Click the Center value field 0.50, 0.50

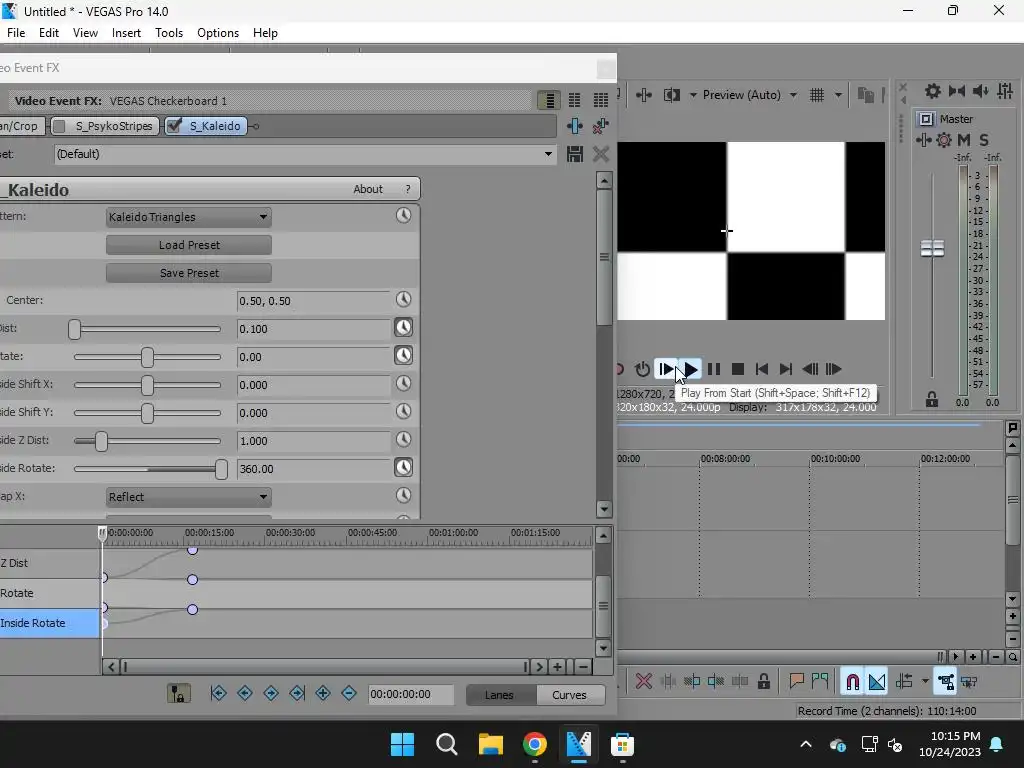(x=313, y=301)
